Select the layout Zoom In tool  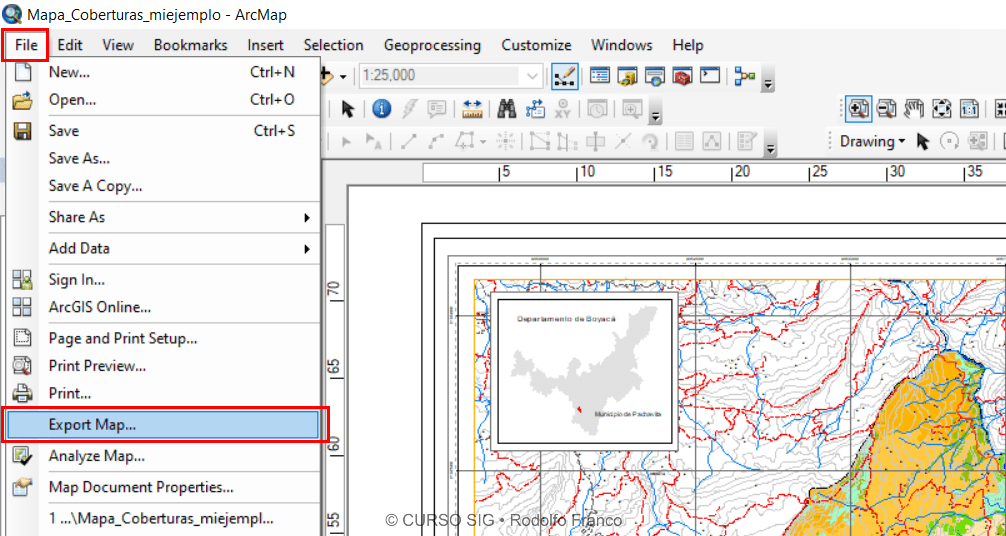[x=858, y=109]
